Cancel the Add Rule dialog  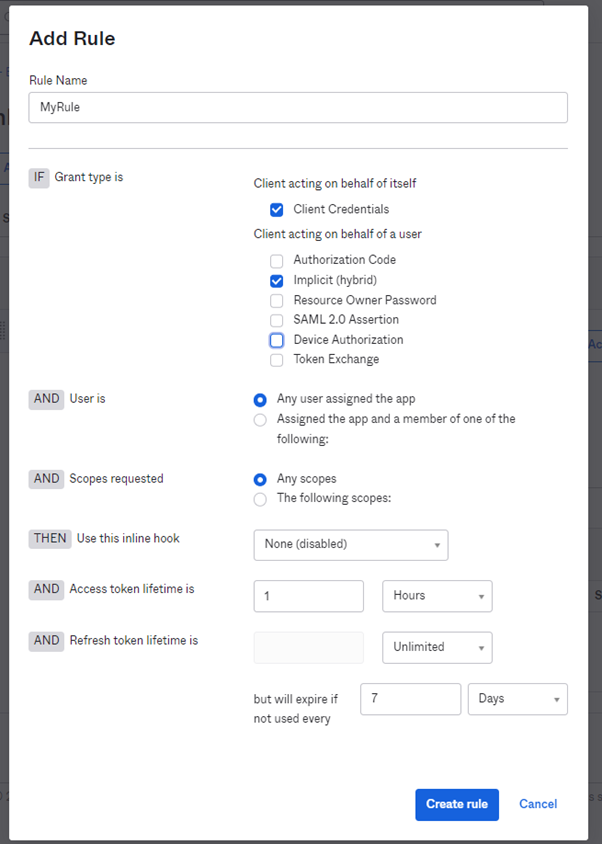click(538, 804)
